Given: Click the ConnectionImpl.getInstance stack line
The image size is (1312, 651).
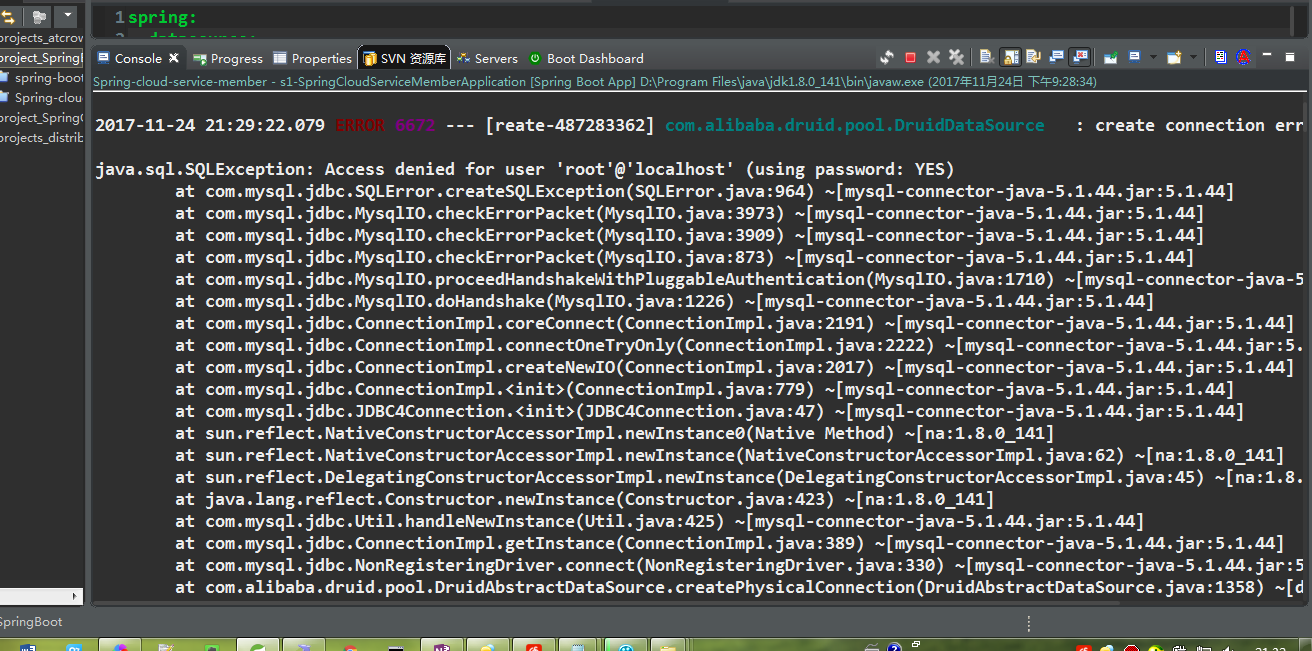Looking at the screenshot, I should click(x=730, y=543).
